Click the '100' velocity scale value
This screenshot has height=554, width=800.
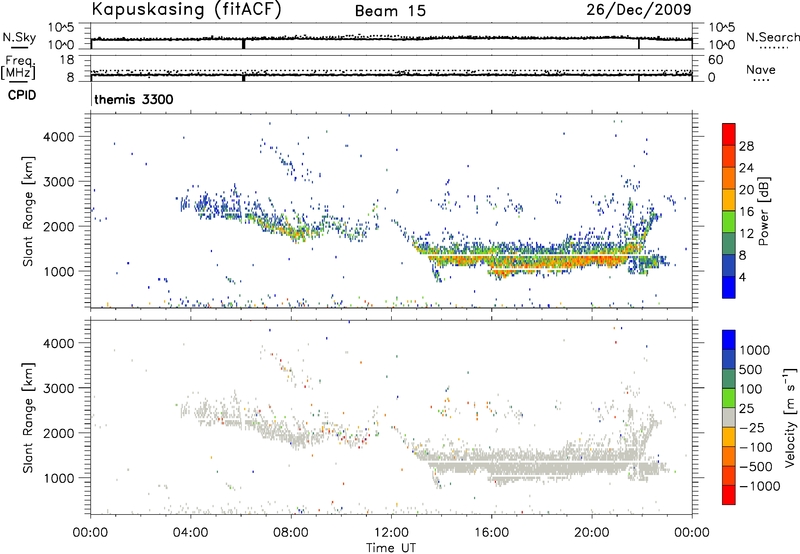point(751,389)
